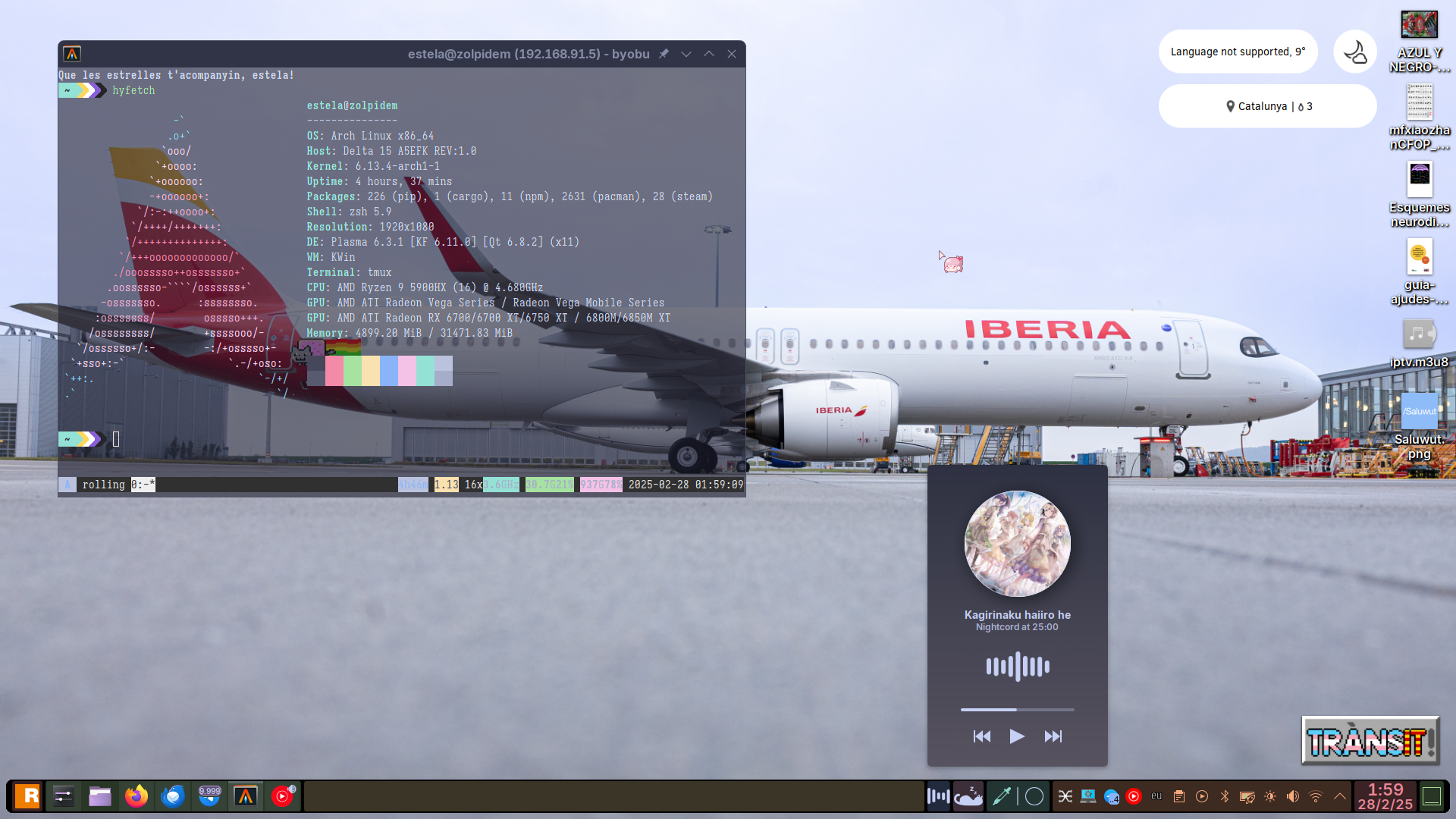The width and height of the screenshot is (1456, 819).
Task: Click the album art in the music widget
Action: (x=1017, y=544)
